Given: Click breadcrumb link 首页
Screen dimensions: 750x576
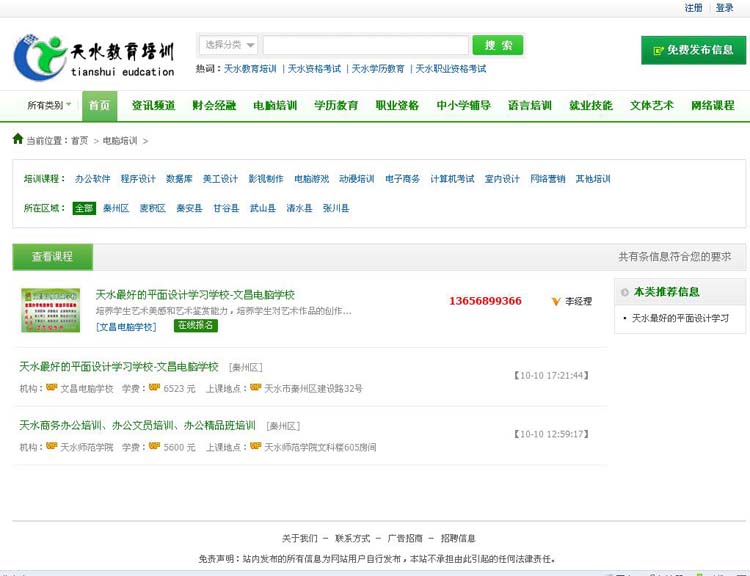Looking at the screenshot, I should [79, 141].
